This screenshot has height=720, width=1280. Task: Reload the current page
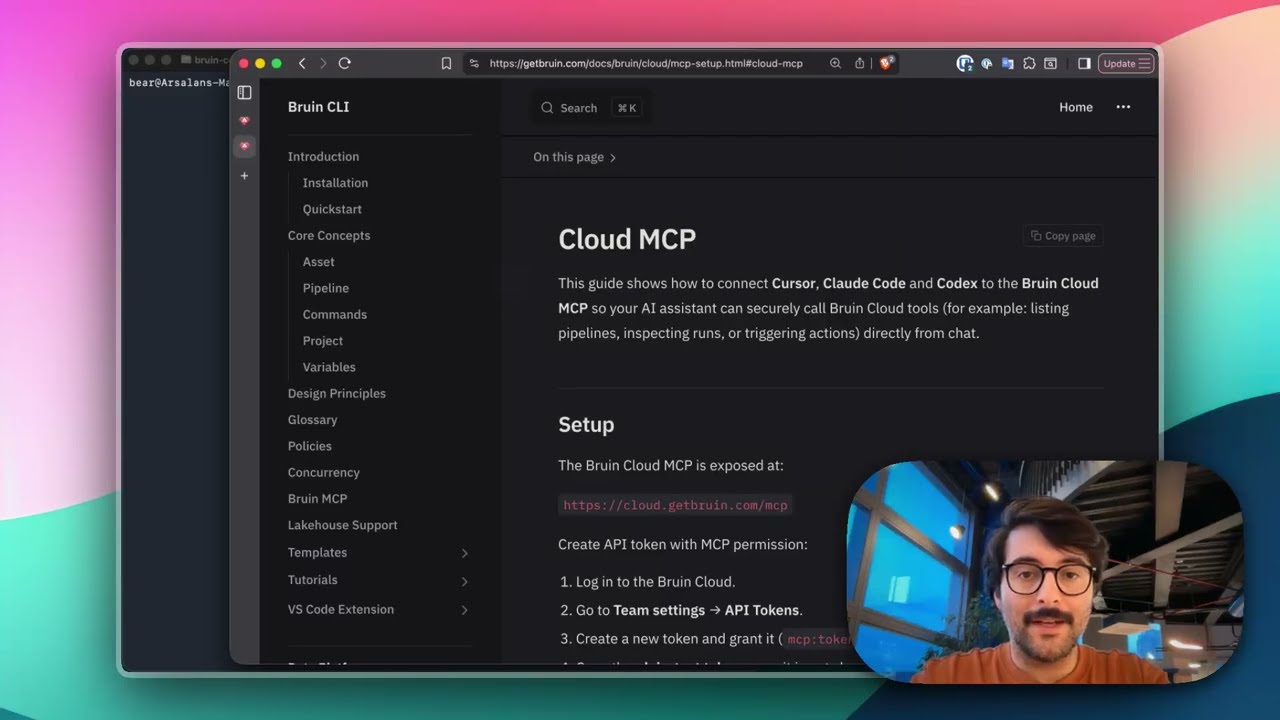tap(345, 63)
